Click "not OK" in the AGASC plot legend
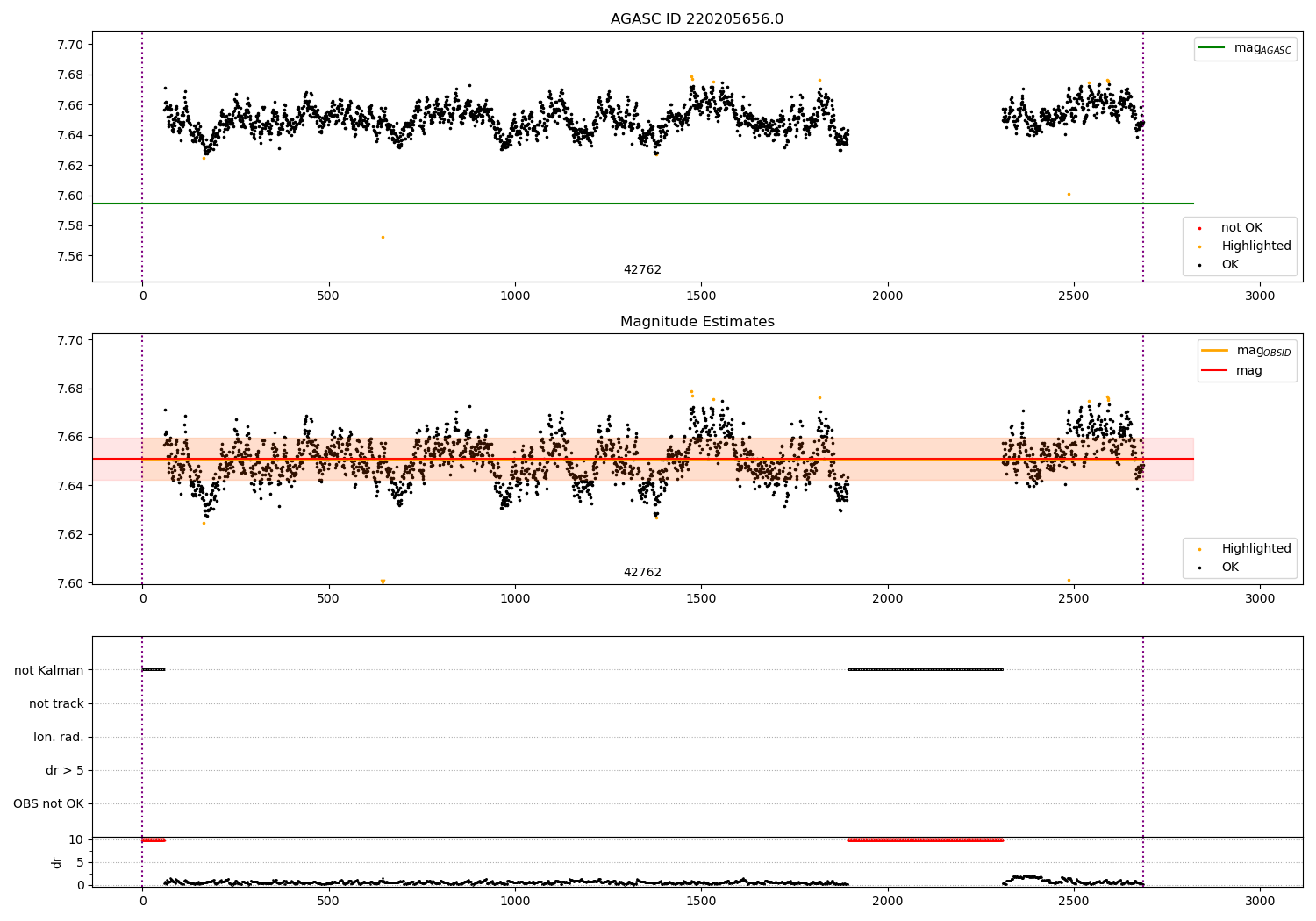This screenshot has height=921, width=1316. click(1240, 228)
